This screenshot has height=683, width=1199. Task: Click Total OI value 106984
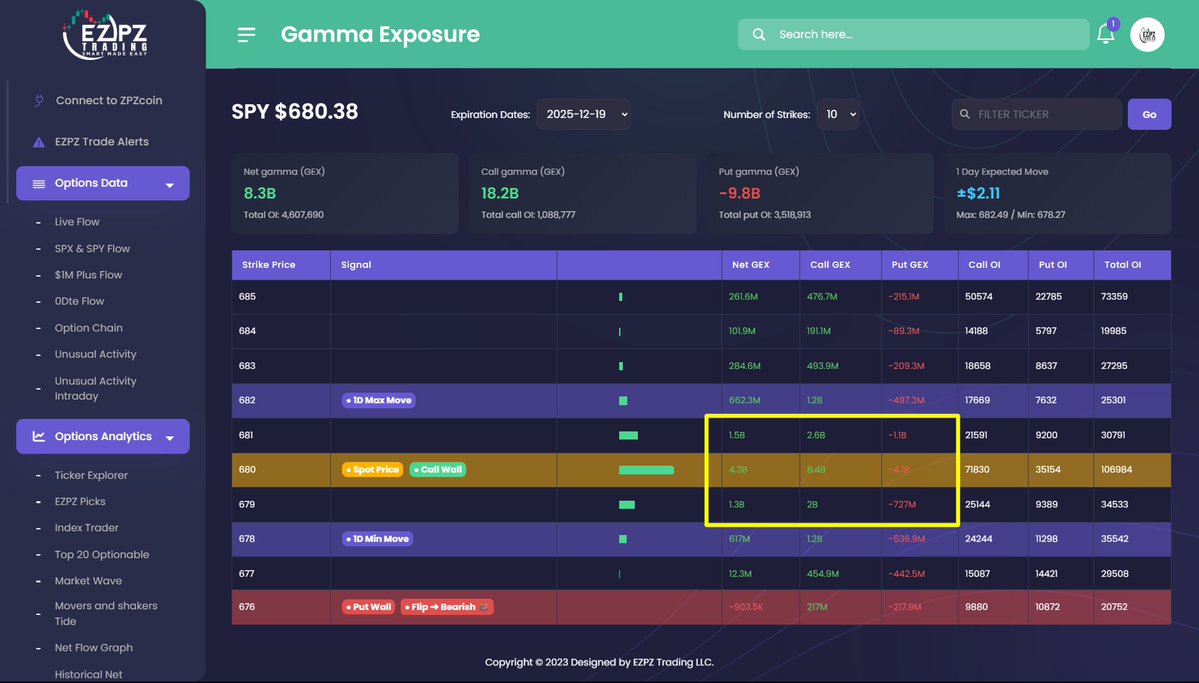(1116, 470)
